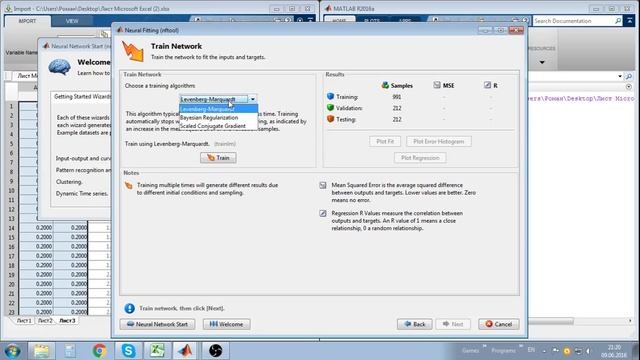Switch to the VIEW tab in Import window
The width and height of the screenshot is (640, 360).
click(x=72, y=21)
